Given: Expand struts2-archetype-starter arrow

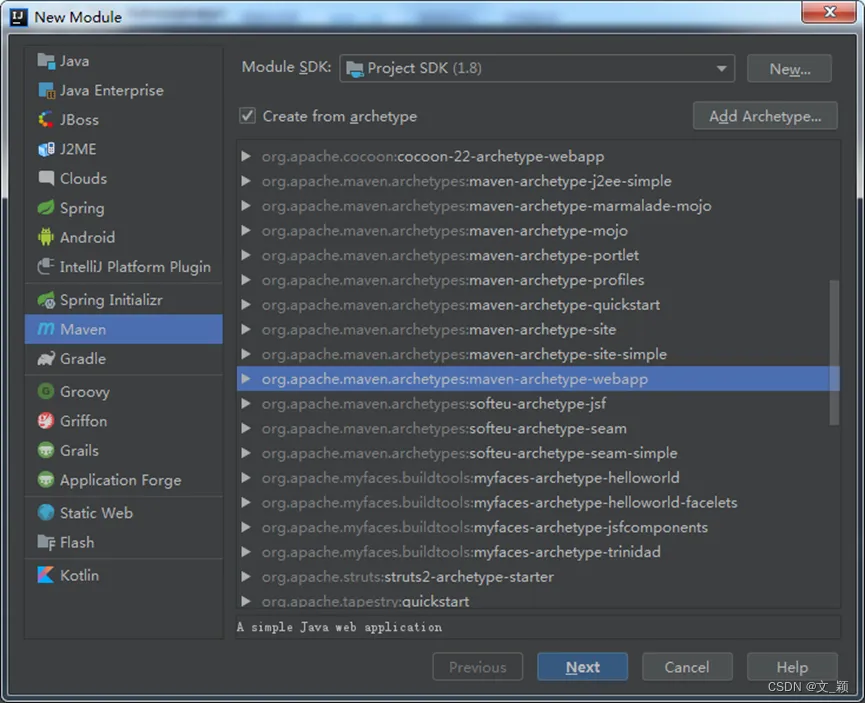Looking at the screenshot, I should point(246,577).
